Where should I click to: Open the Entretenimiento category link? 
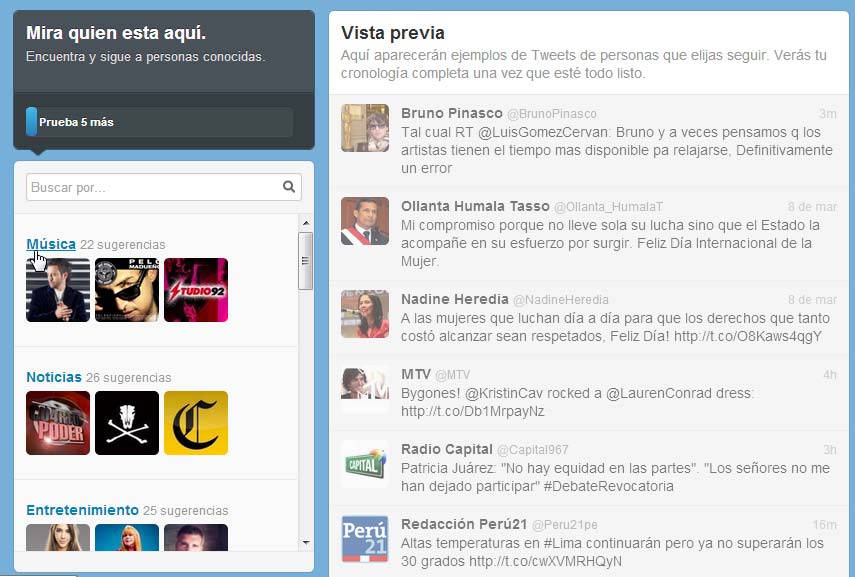[82, 510]
